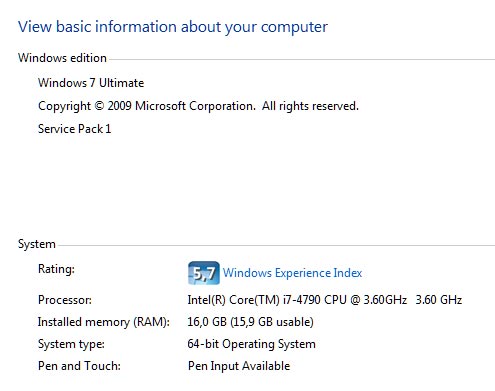Screen dimensions: 495x391
Task: Click the 3.60 GHz speed text
Action: click(x=439, y=300)
